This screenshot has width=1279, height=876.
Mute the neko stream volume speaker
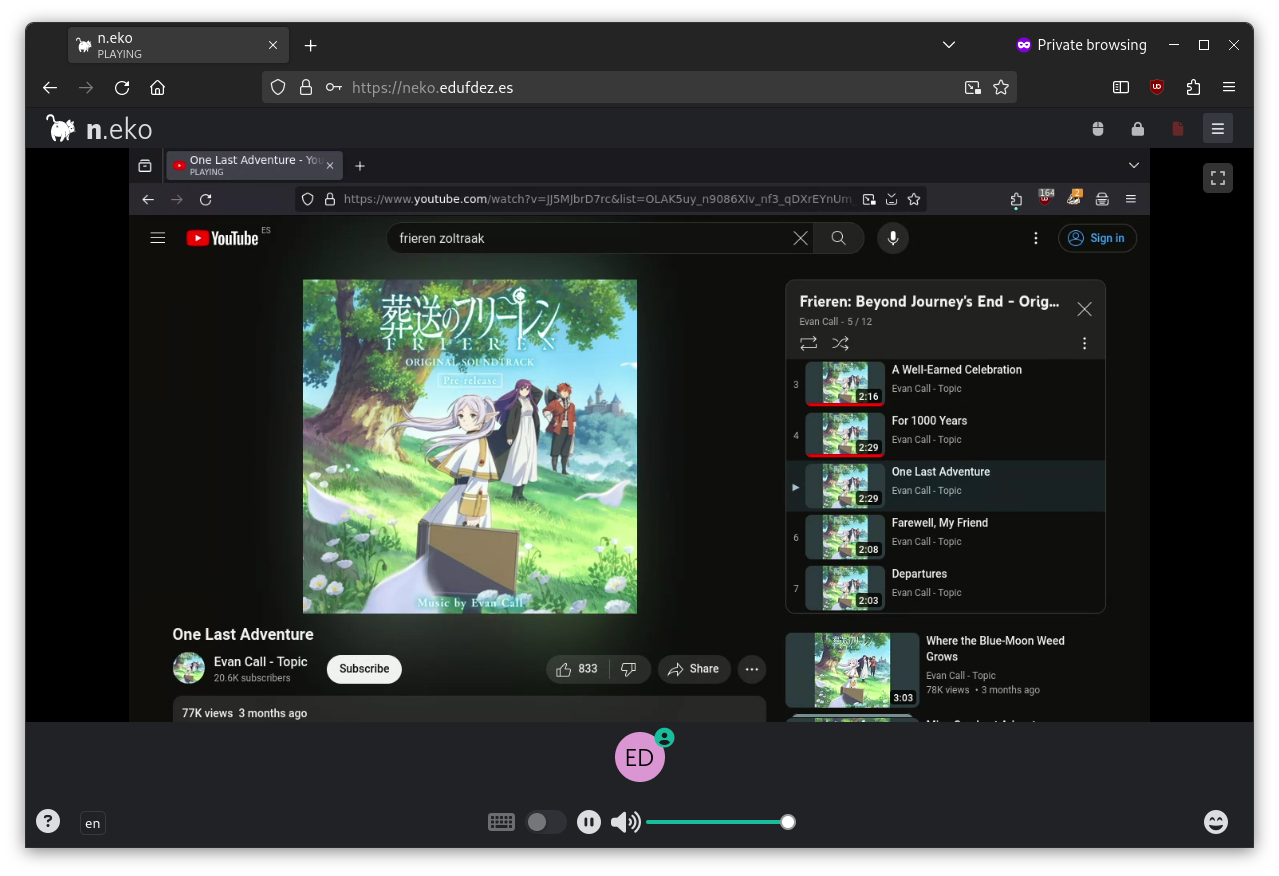625,822
